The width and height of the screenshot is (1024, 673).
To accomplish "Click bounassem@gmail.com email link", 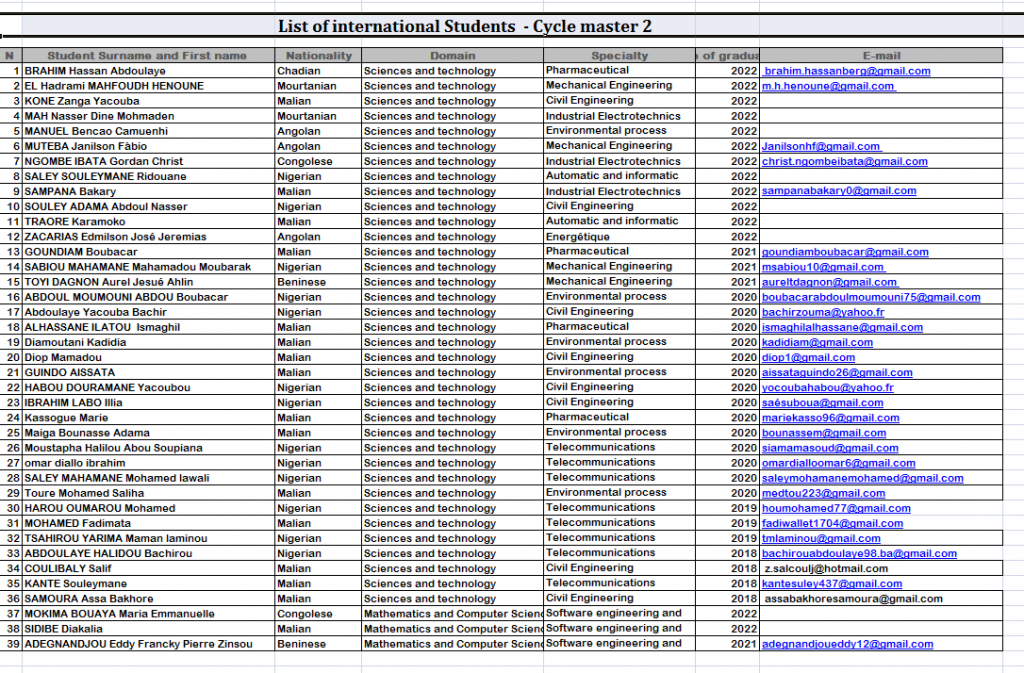I will point(824,433).
